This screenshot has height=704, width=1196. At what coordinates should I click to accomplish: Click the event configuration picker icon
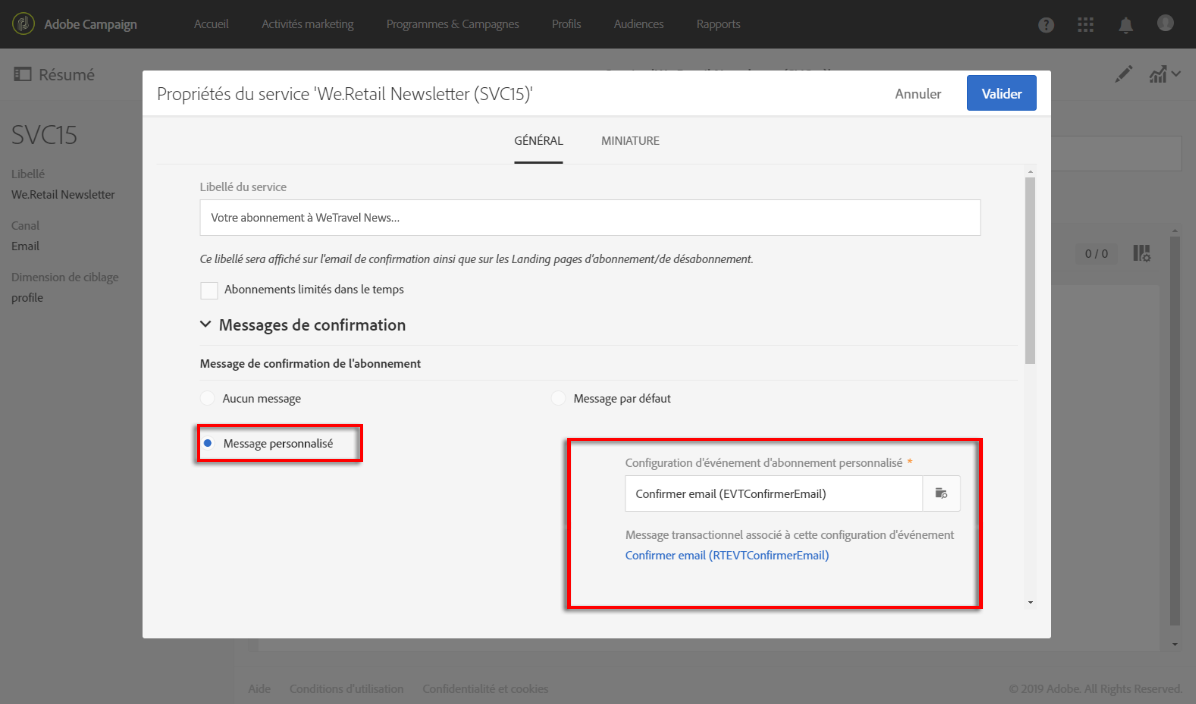[941, 493]
